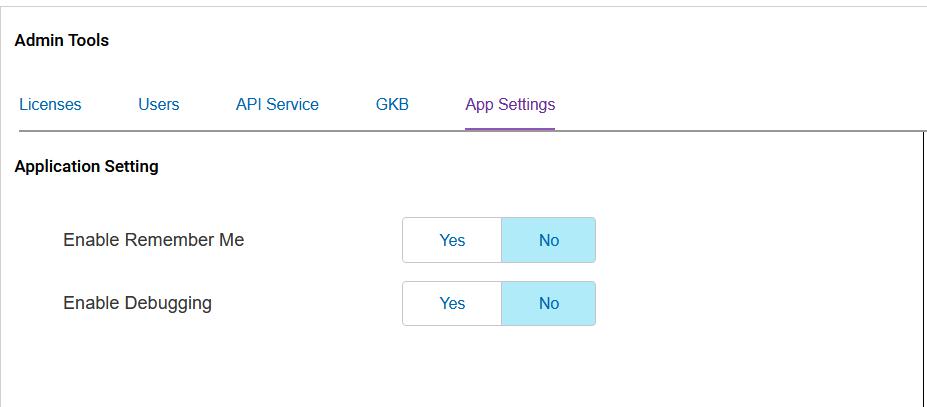Click the Enable Debugging label
This screenshot has height=407, width=927.
pyautogui.click(x=137, y=303)
